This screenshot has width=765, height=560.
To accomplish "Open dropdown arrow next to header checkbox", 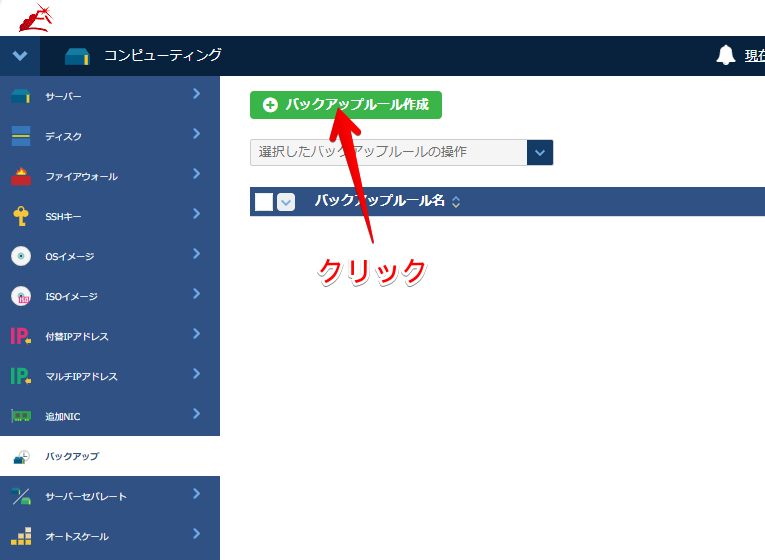I will 286,202.
